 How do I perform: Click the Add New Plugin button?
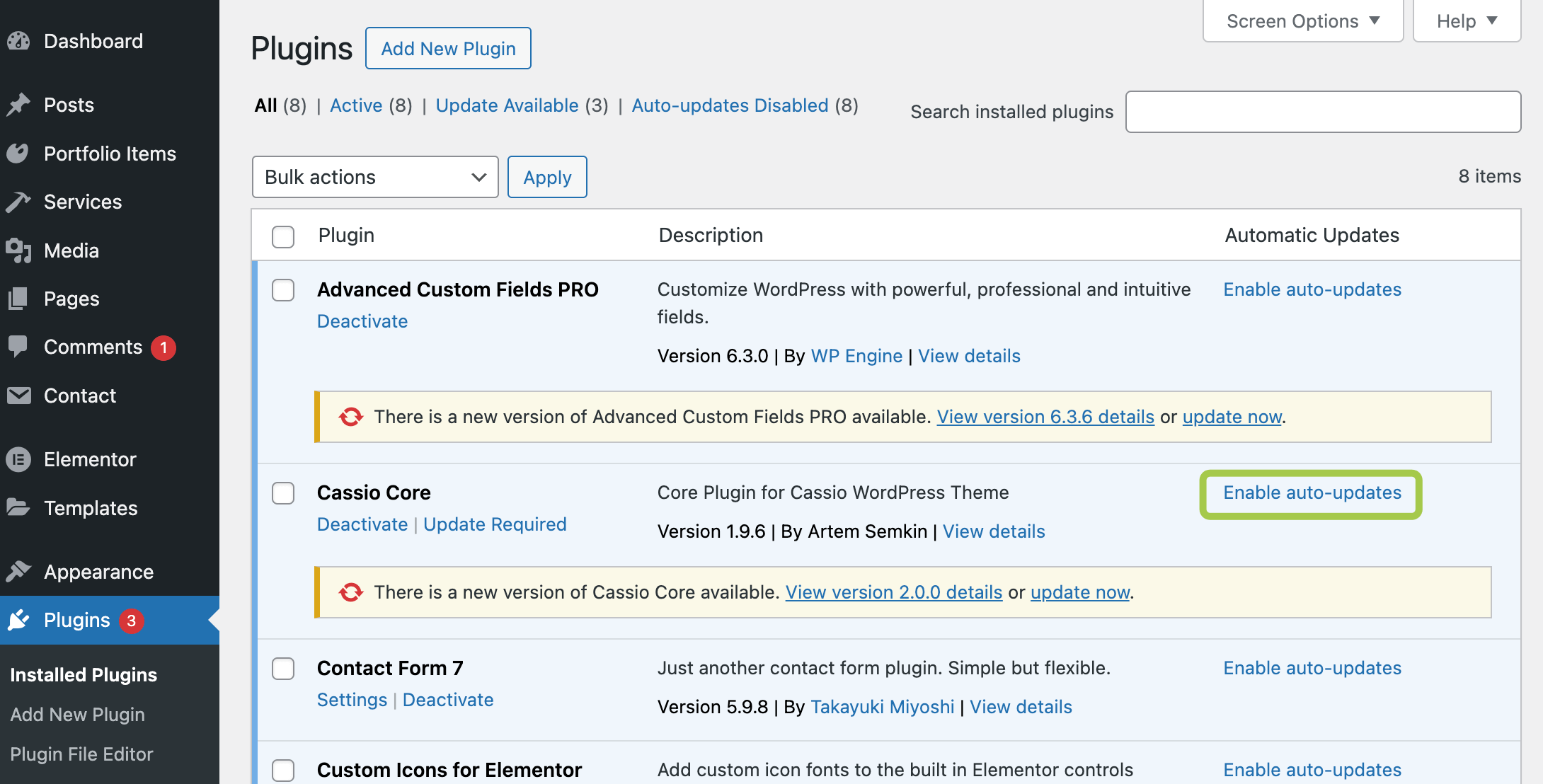(x=448, y=48)
